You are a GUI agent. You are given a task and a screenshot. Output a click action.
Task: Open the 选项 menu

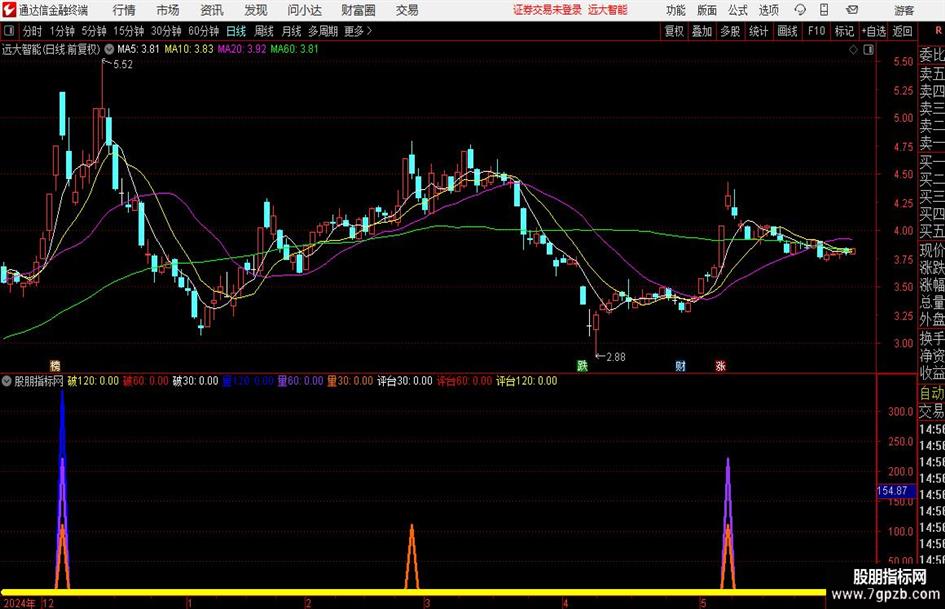pos(768,10)
